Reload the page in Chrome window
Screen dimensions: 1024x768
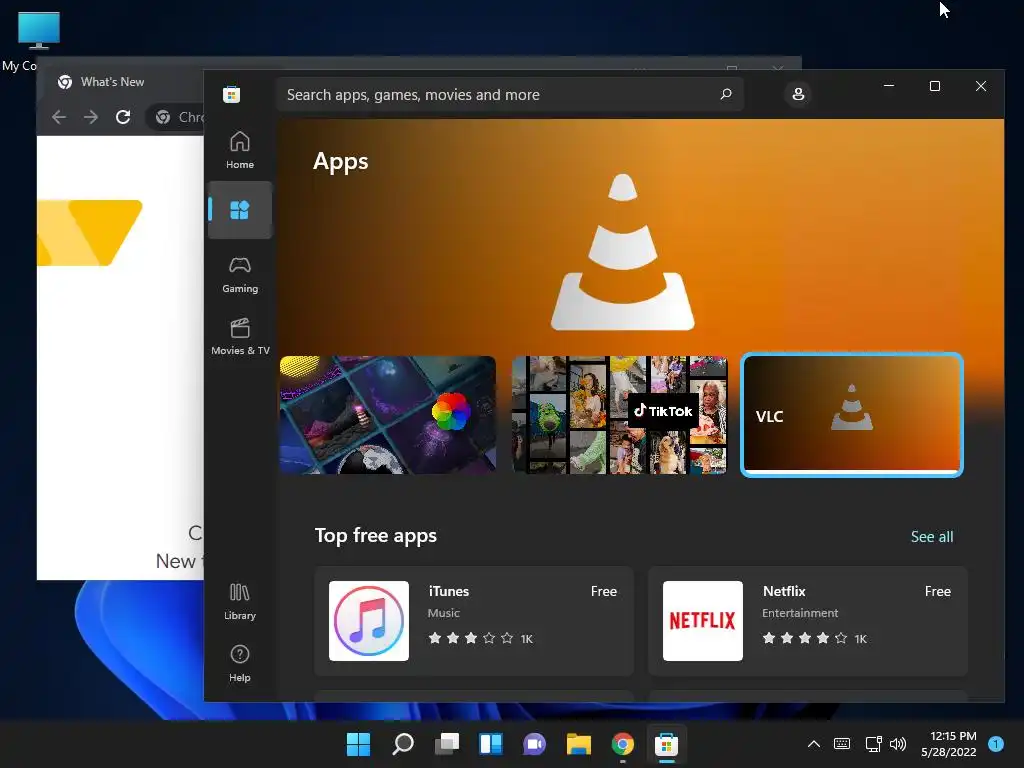point(123,117)
